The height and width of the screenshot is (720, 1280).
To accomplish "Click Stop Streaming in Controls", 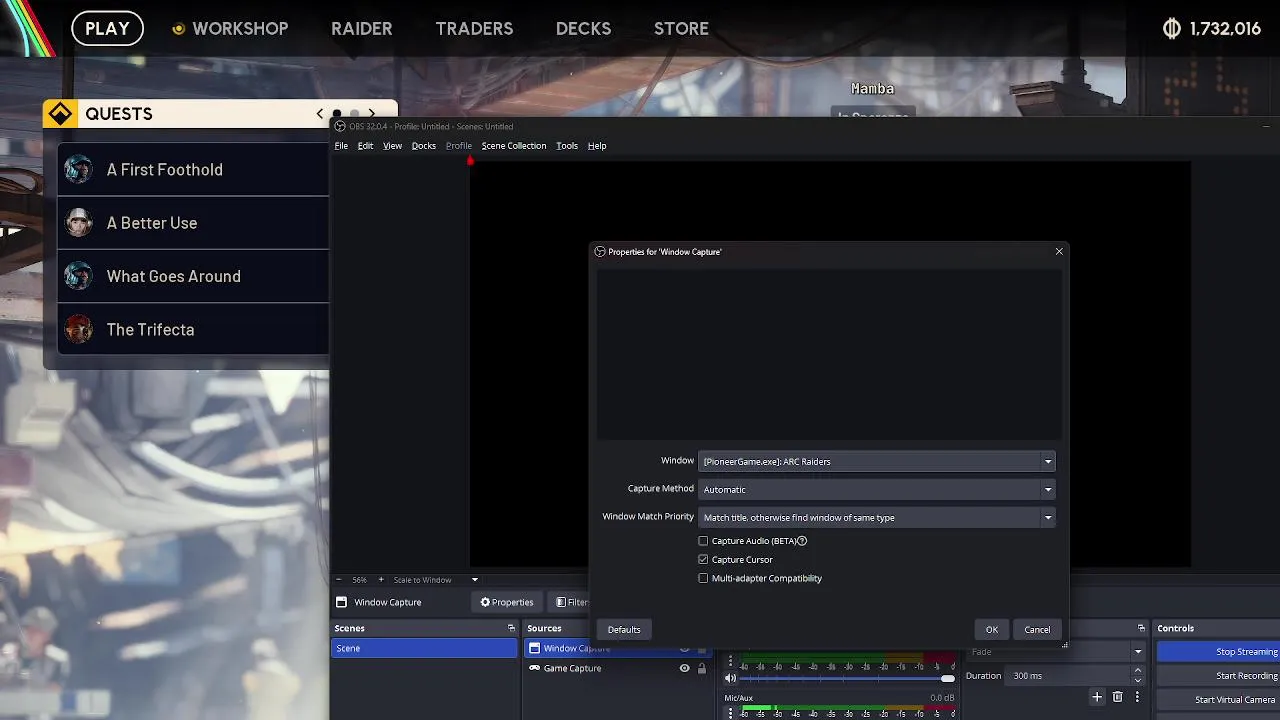I will pos(1219,652).
